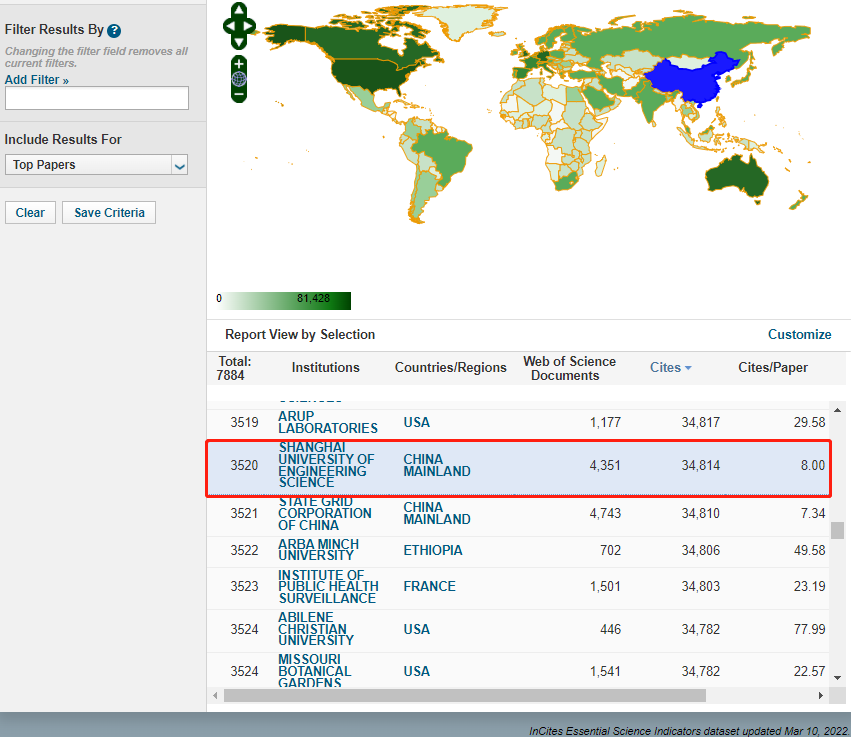The width and height of the screenshot is (852, 737).
Task: Zoom out of the map with minus button
Action: tap(239, 94)
